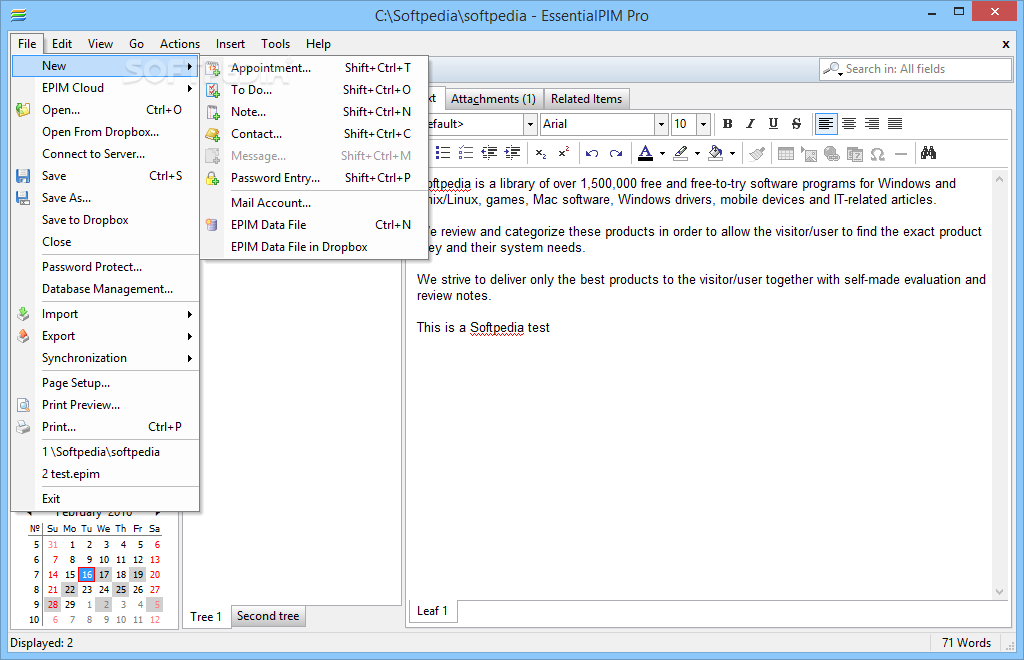The image size is (1024, 660).
Task: Apply text highlight color
Action: coord(680,153)
